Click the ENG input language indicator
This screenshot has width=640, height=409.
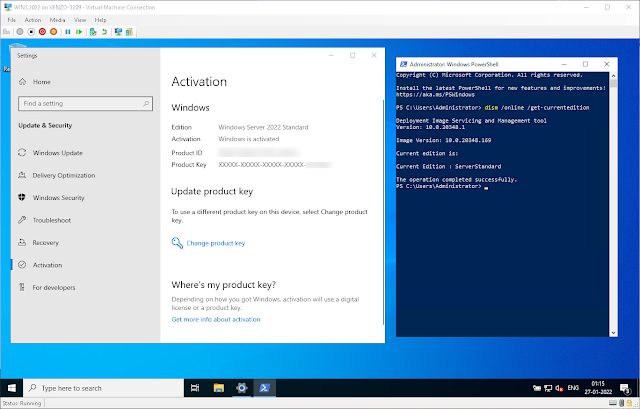[x=573, y=388]
